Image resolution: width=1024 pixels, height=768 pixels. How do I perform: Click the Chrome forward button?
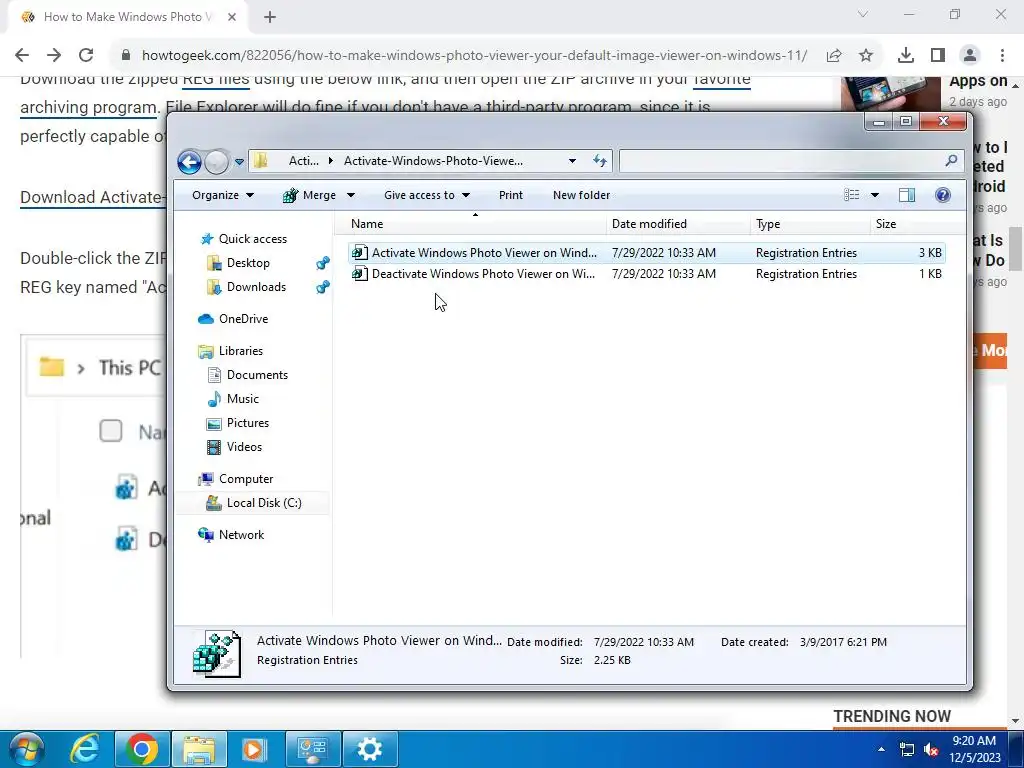click(x=54, y=56)
